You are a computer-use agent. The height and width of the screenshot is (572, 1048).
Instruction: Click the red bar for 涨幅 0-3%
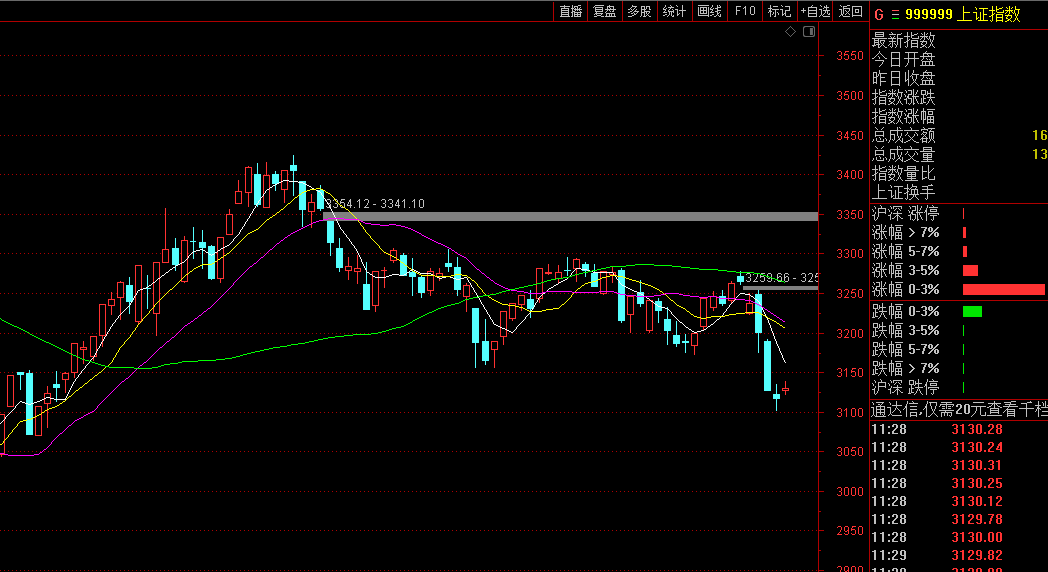point(1003,289)
